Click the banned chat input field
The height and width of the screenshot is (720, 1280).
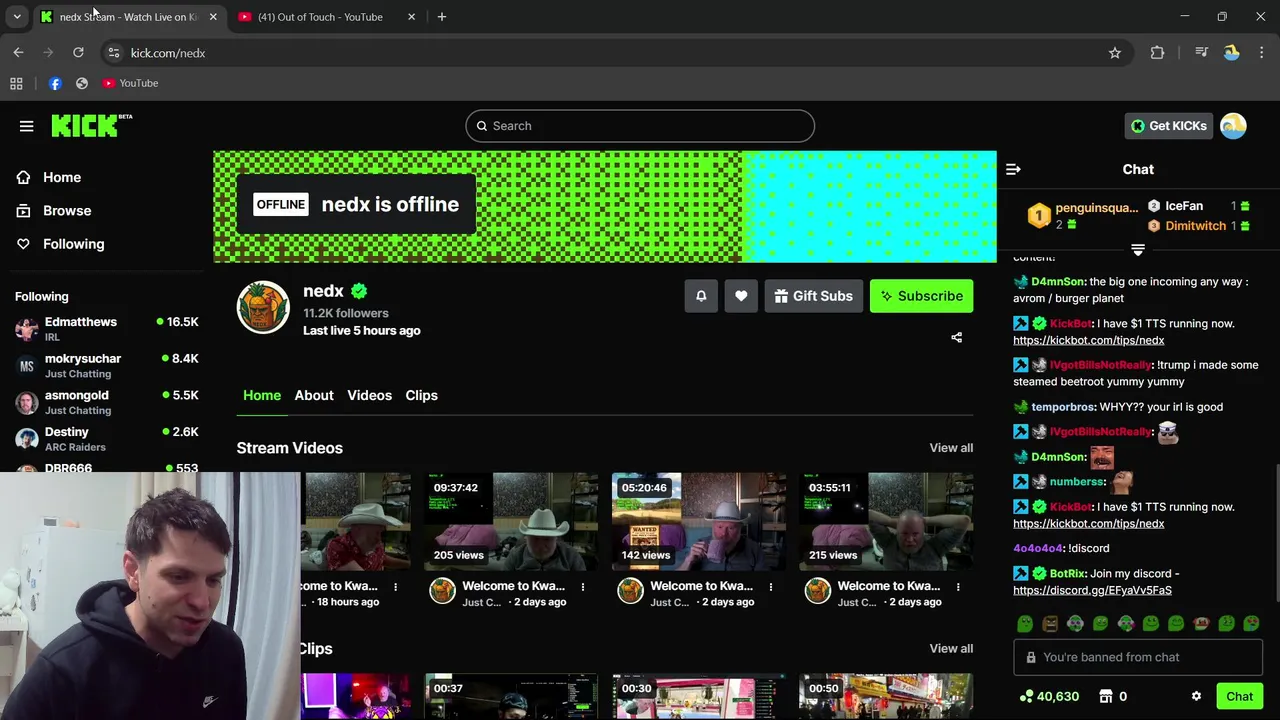(1138, 657)
